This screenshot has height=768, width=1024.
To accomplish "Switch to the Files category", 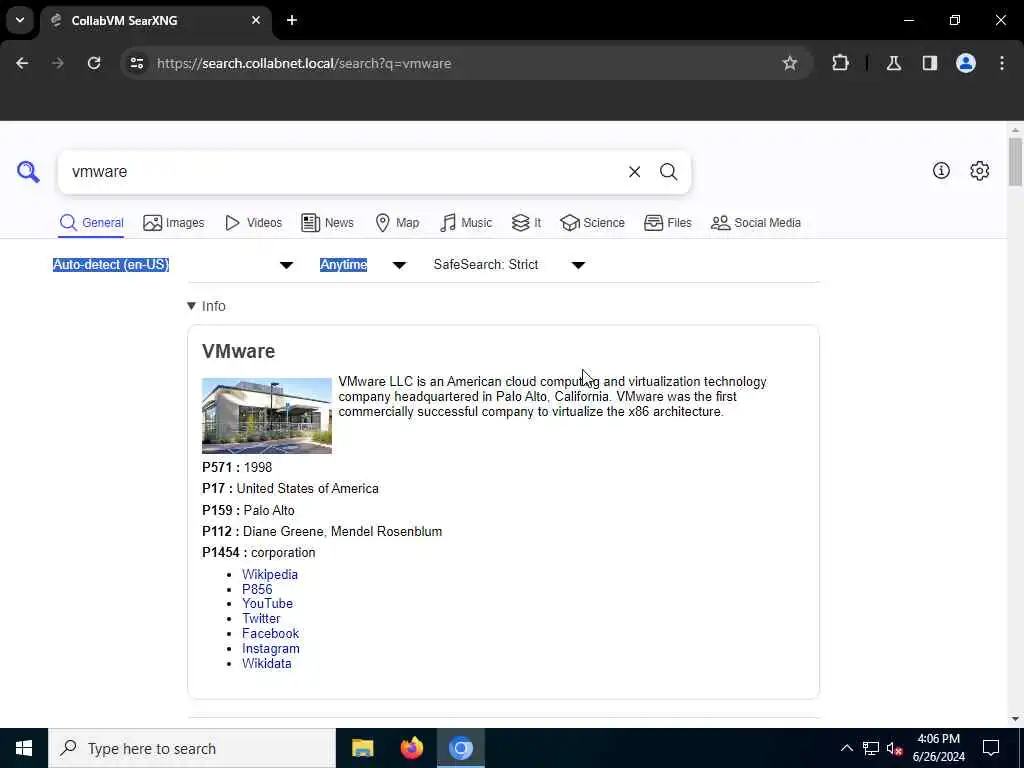I will (x=667, y=223).
